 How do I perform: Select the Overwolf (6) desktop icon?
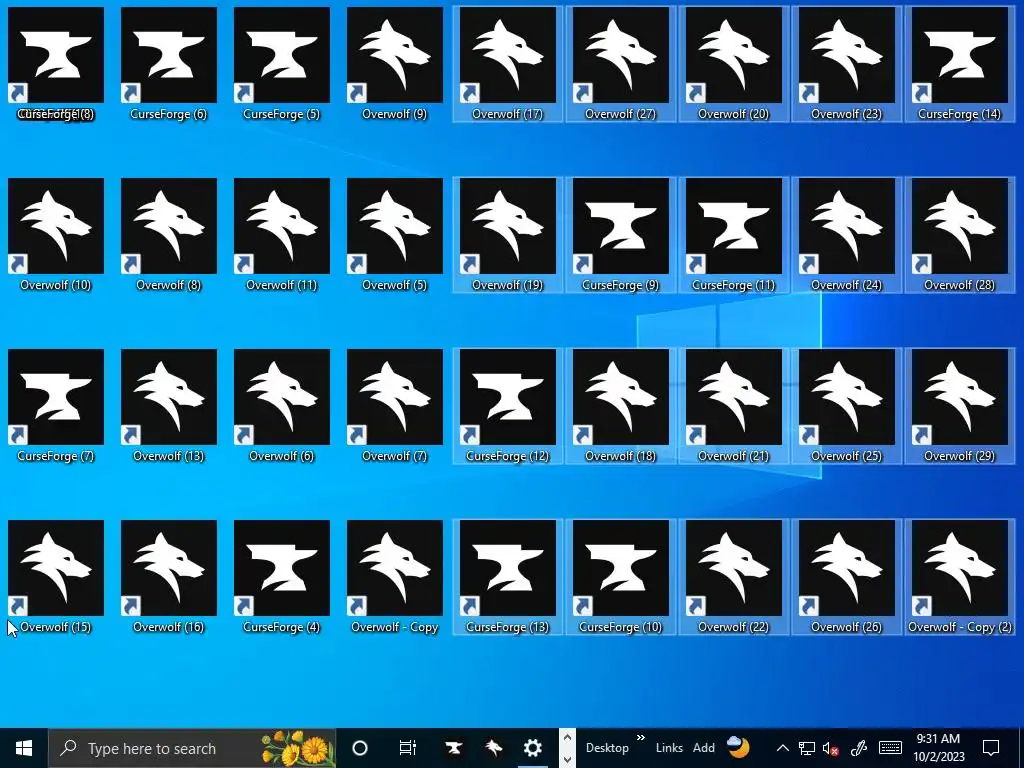[281, 406]
